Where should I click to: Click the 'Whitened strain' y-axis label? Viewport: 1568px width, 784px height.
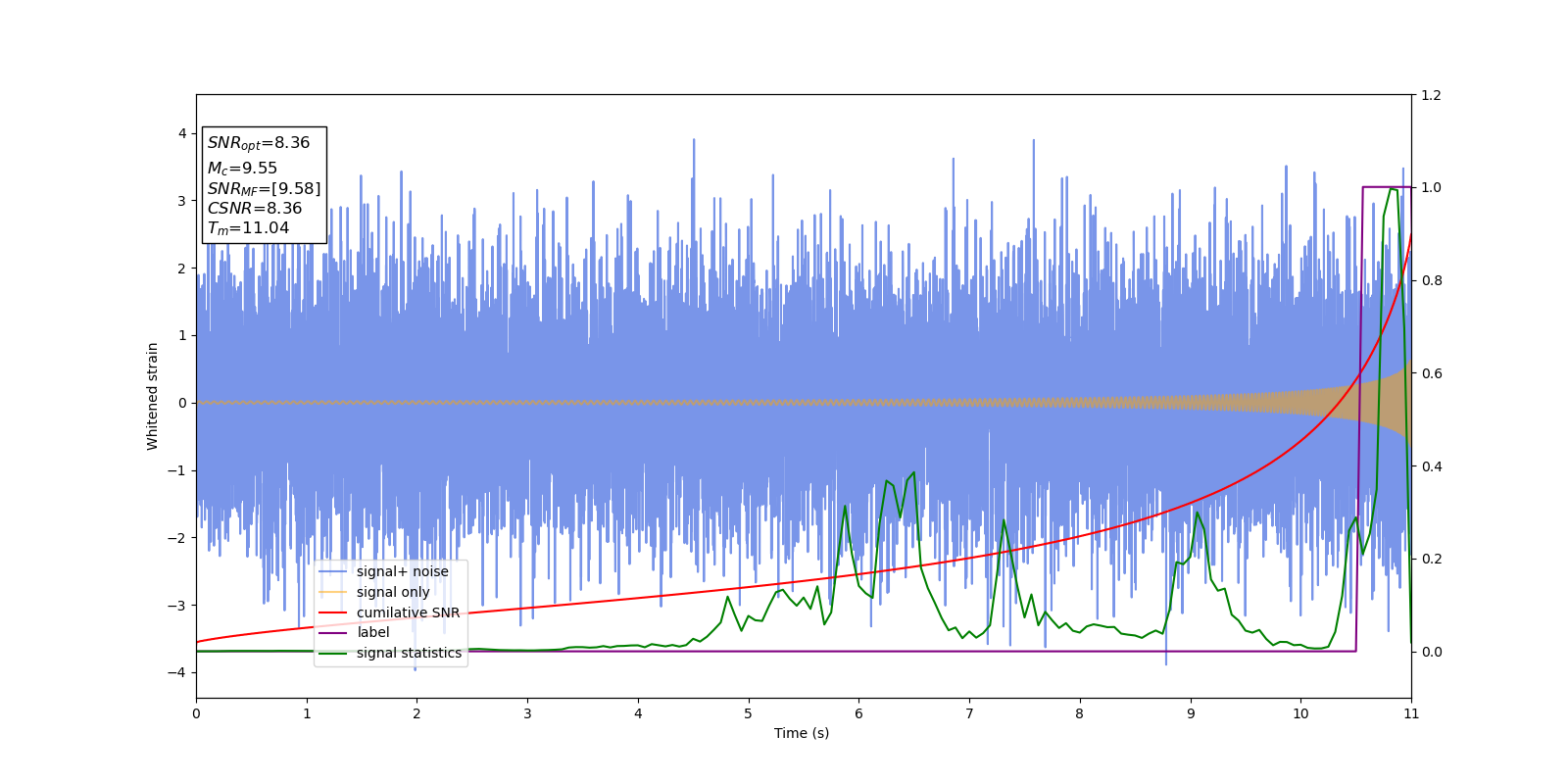pyautogui.click(x=153, y=396)
